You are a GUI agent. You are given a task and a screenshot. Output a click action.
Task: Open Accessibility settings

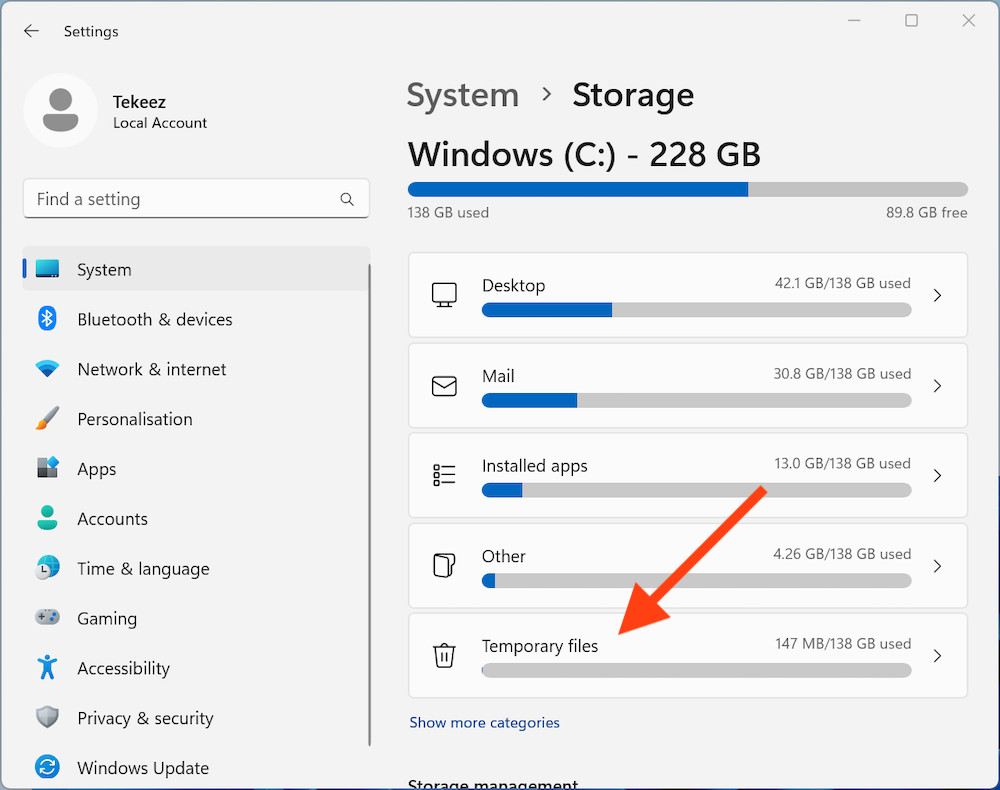pos(196,668)
